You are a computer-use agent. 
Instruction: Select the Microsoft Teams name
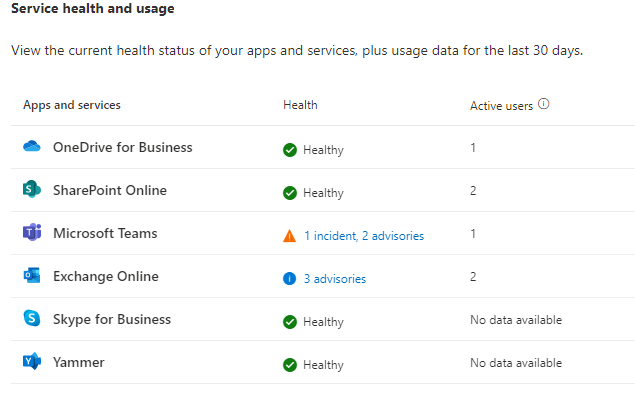105,233
